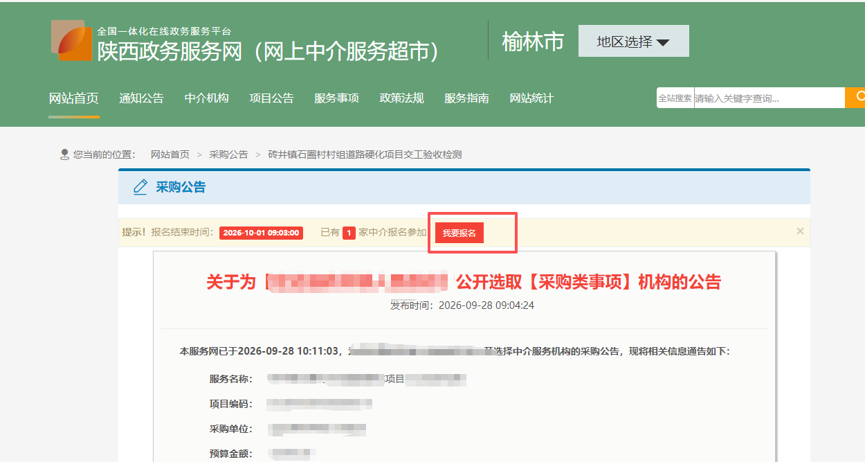Open 中介机构 menu item
This screenshot has height=462, width=865.
click(x=206, y=98)
